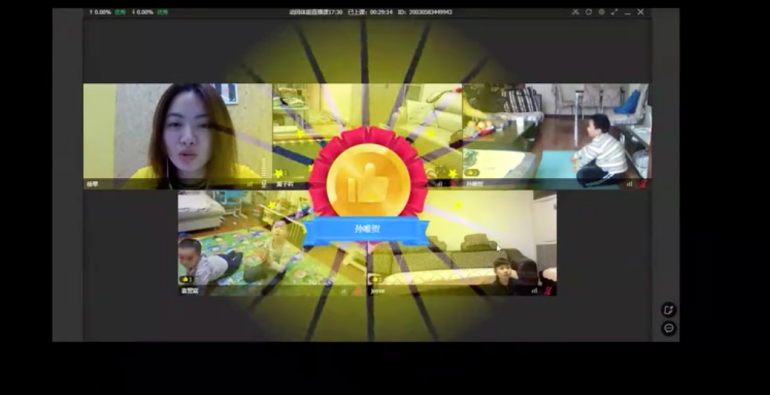Click thumbs-up count badge on bottom-left student video
The height and width of the screenshot is (395, 770).
coord(187,280)
